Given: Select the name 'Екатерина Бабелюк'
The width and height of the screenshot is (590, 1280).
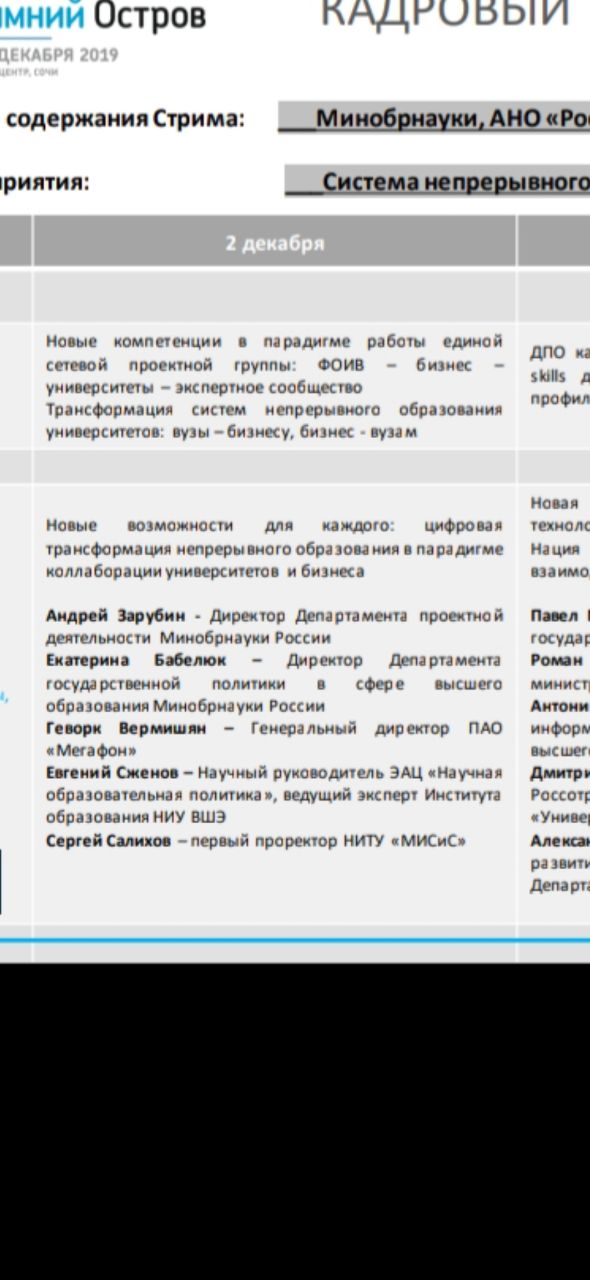Looking at the screenshot, I should click(x=136, y=661).
